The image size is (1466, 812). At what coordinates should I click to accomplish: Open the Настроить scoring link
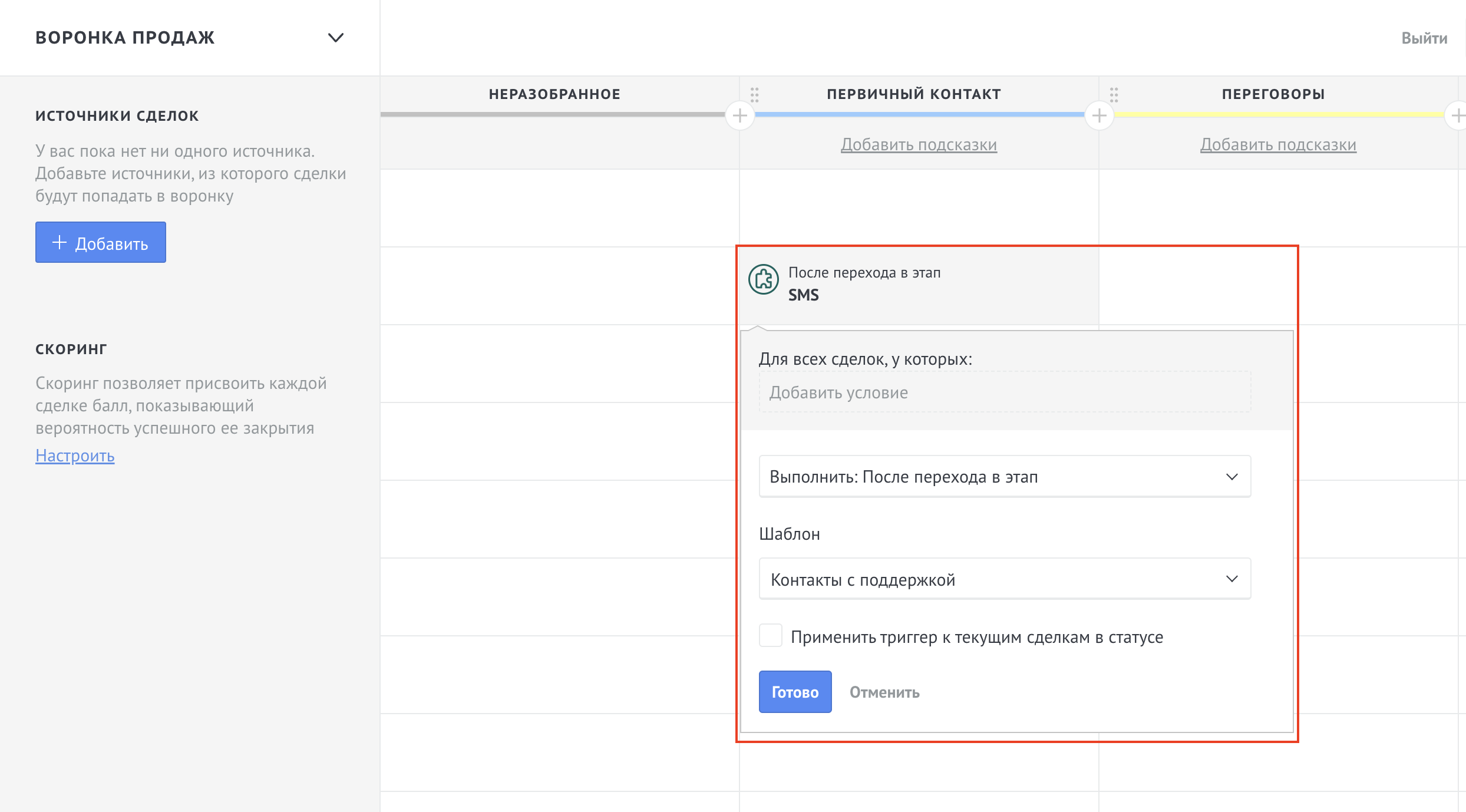[75, 455]
